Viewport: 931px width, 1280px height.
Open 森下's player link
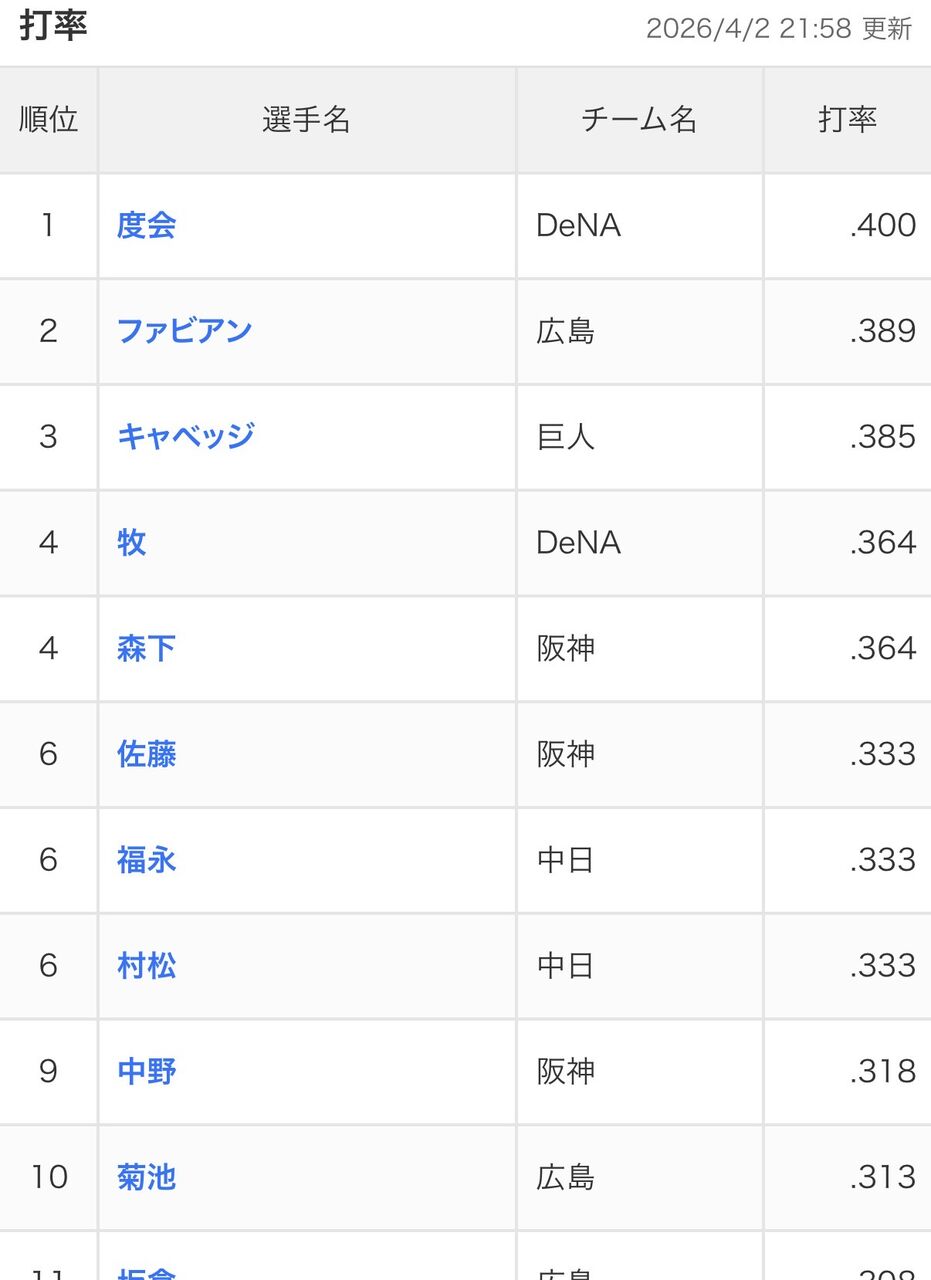click(146, 649)
